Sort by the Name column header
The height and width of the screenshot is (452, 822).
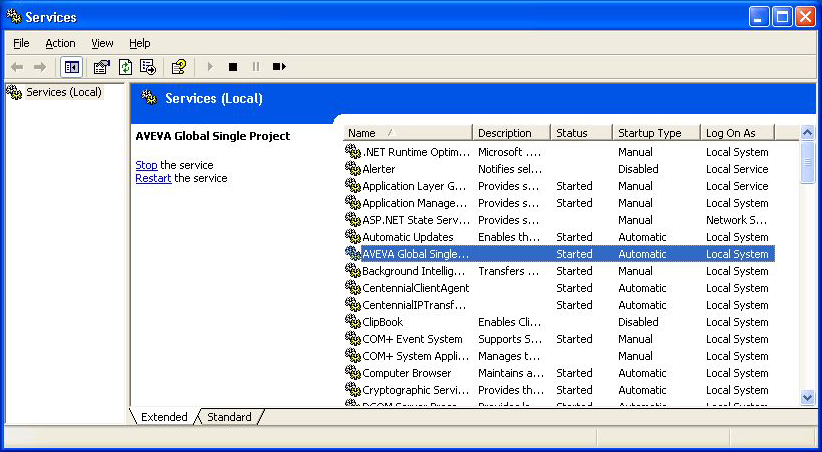408,133
